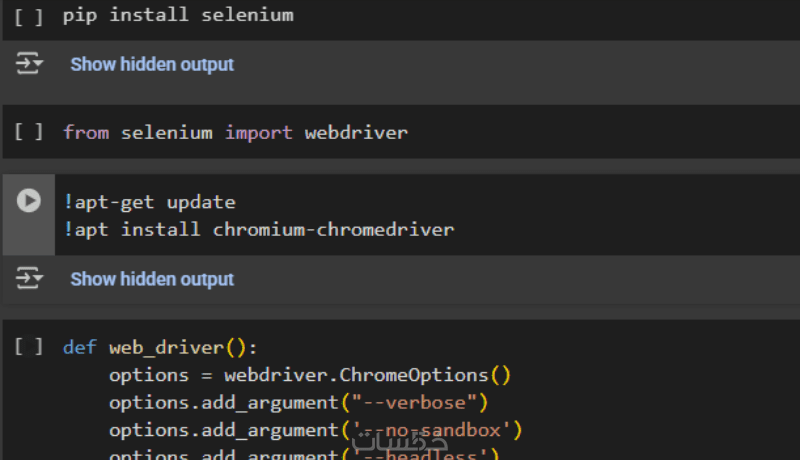The width and height of the screenshot is (800, 460).
Task: Click output icon below apt-get cell
Action: 29,279
